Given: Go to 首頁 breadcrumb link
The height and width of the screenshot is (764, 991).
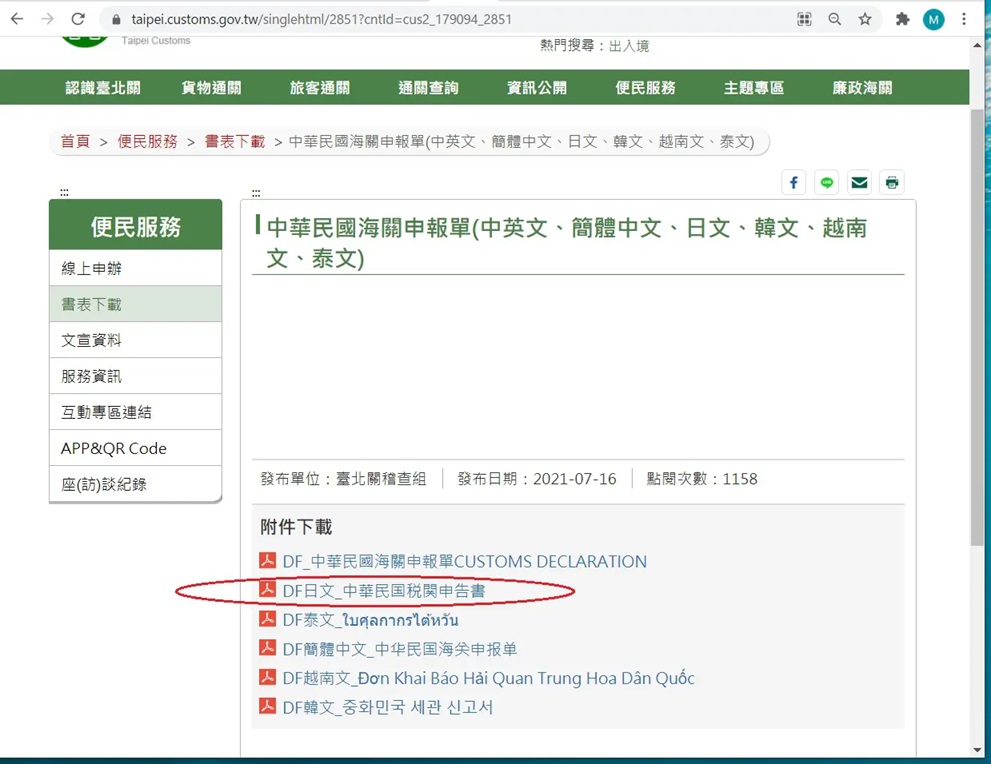Looking at the screenshot, I should 75,141.
